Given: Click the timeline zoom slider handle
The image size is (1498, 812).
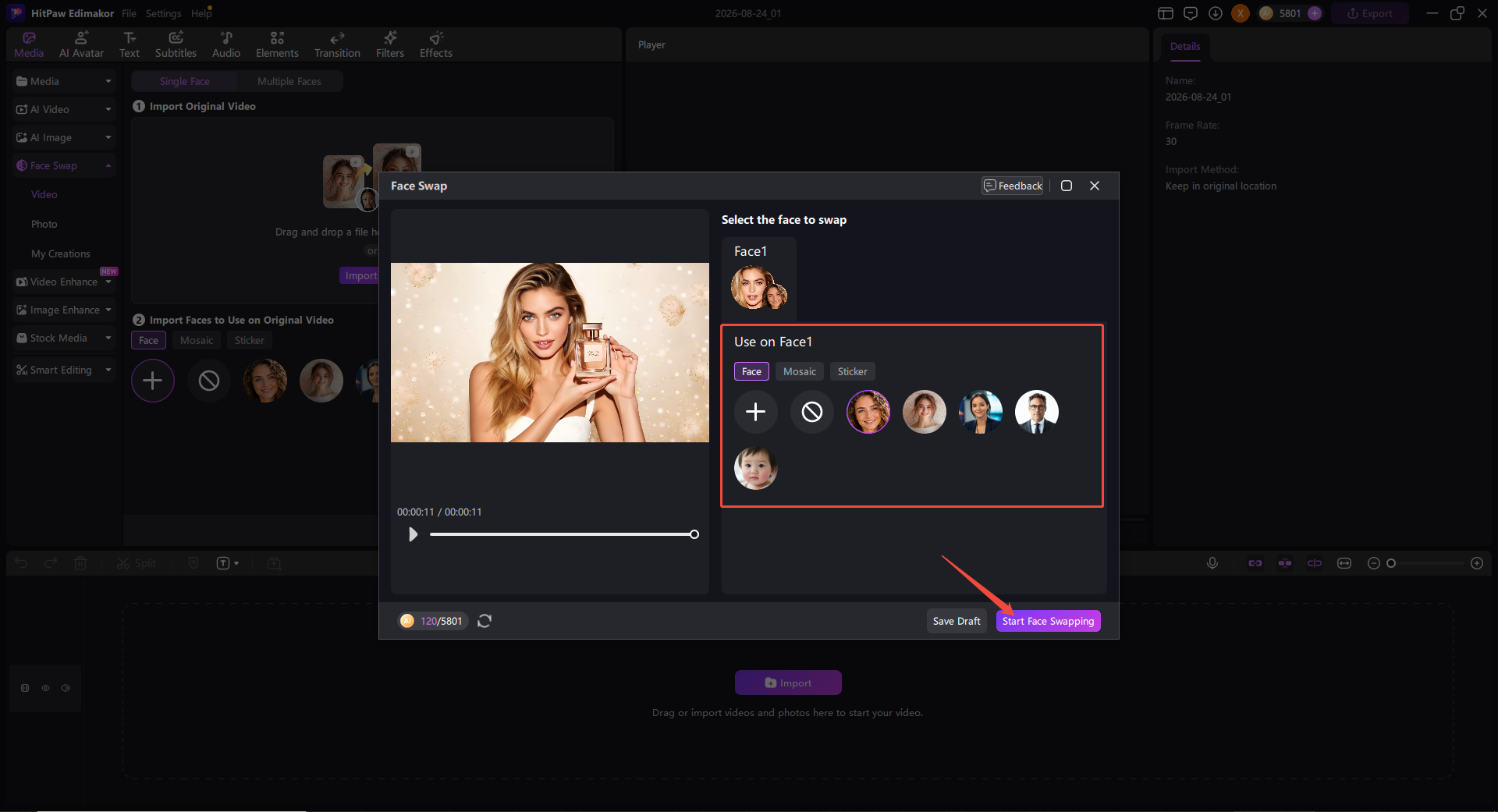Looking at the screenshot, I should pyautogui.click(x=1390, y=563).
